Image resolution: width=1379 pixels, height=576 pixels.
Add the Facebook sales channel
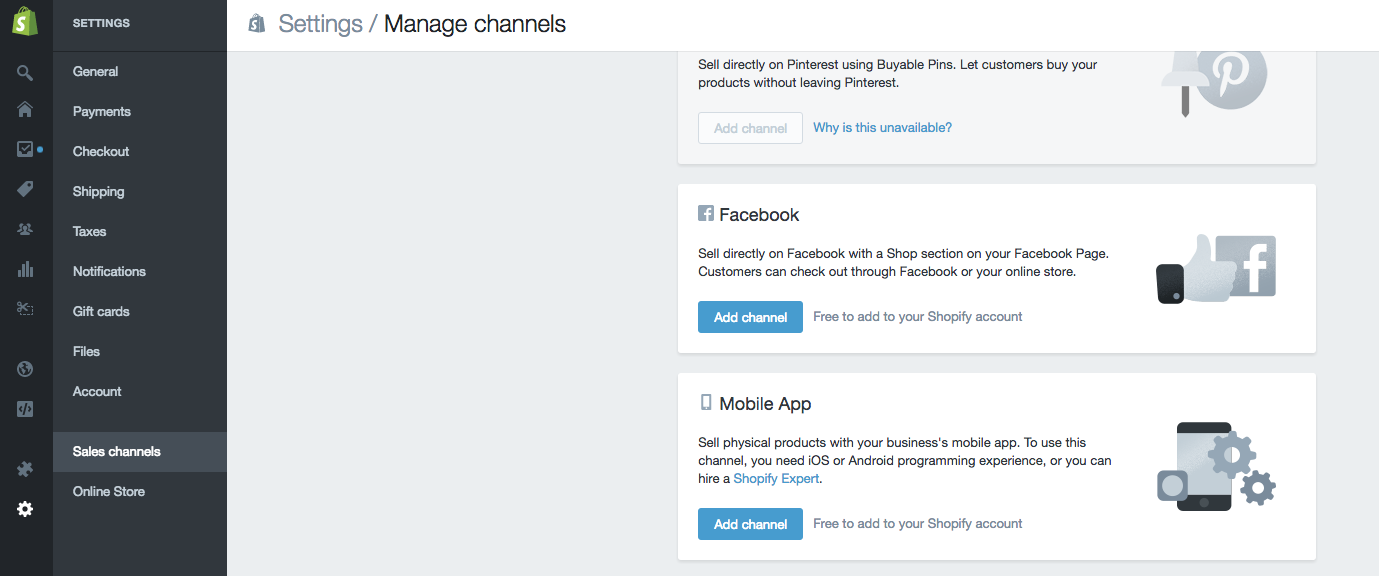[x=750, y=317]
